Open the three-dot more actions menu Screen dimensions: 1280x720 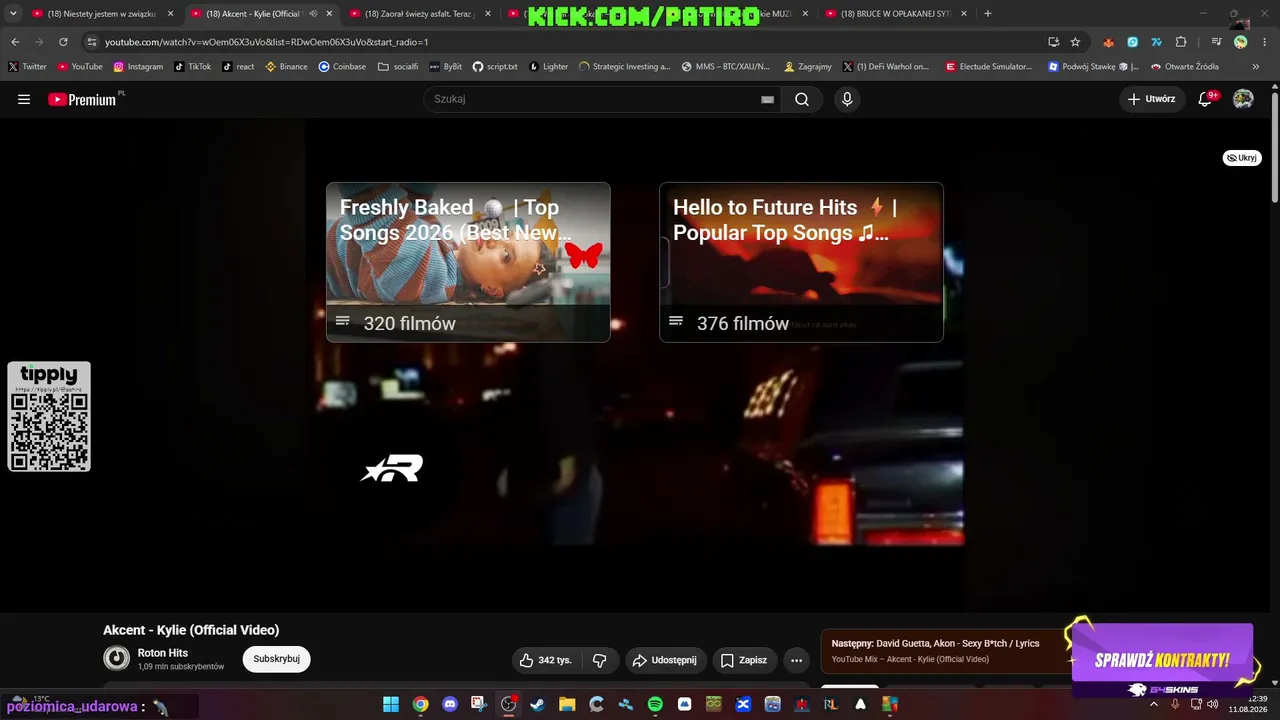[x=796, y=660]
